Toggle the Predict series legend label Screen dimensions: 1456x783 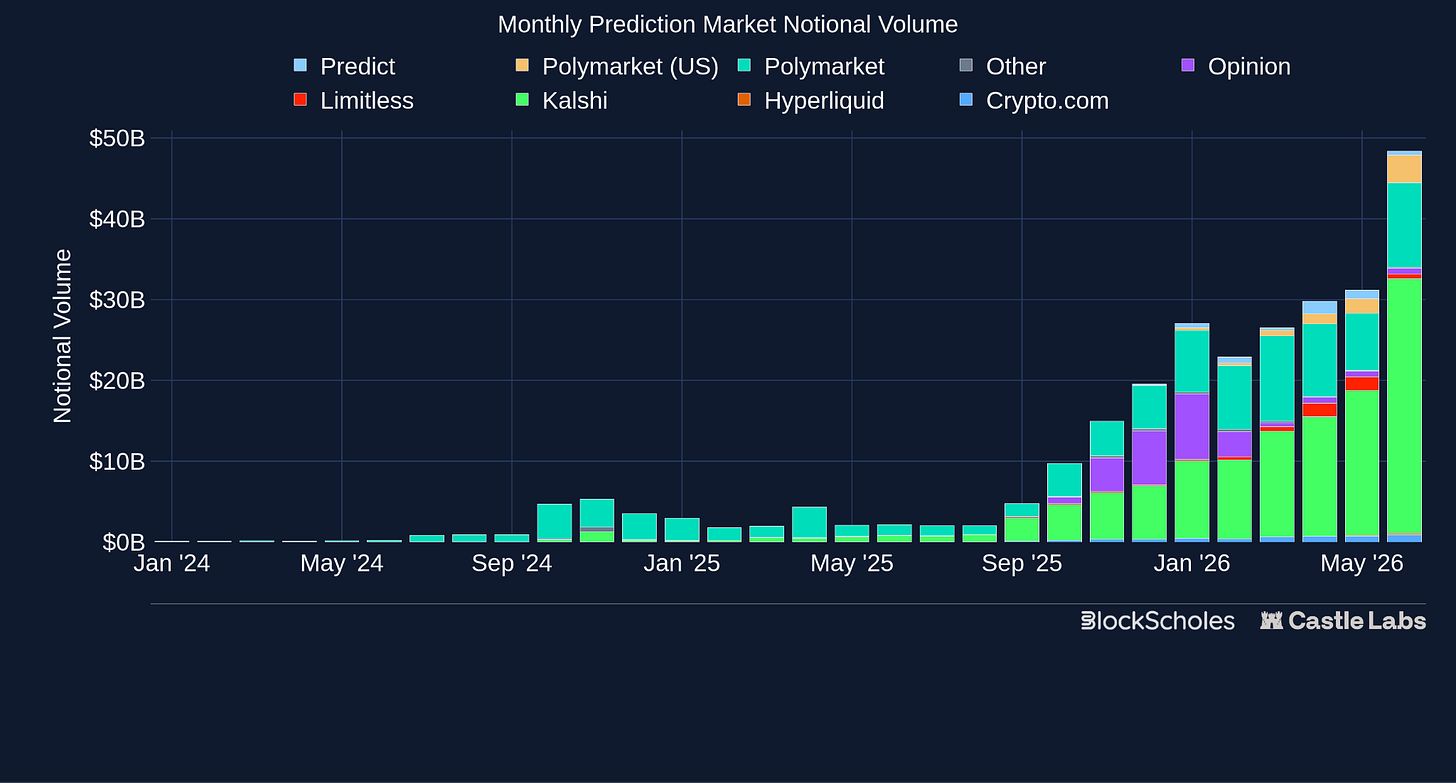[x=357, y=66]
